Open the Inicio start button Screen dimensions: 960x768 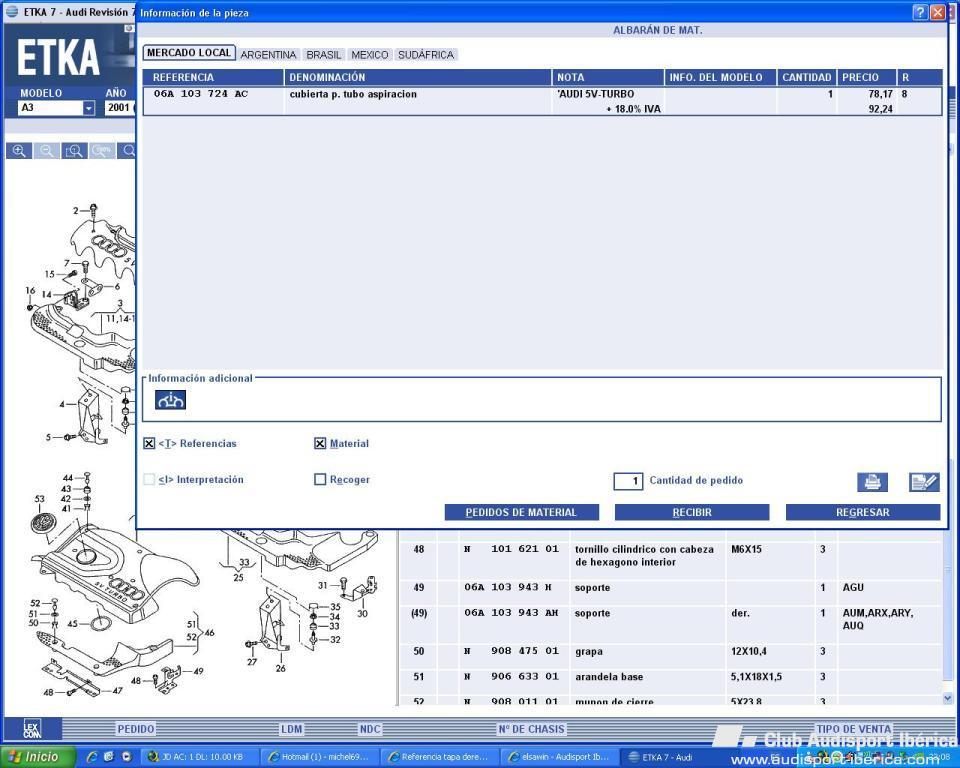[38, 757]
